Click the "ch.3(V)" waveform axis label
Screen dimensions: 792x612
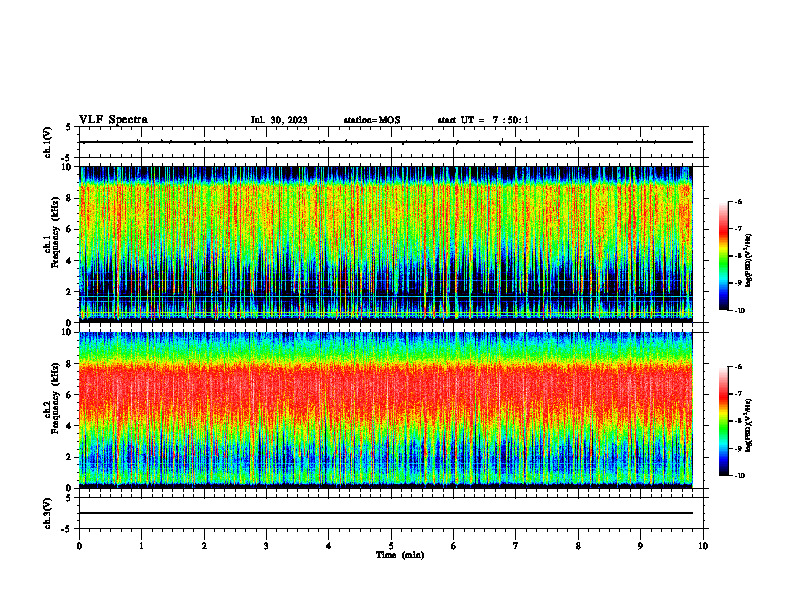48,513
